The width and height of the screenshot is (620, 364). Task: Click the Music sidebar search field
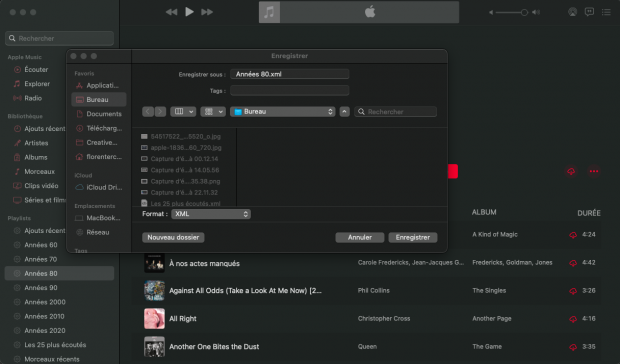[x=60, y=38]
